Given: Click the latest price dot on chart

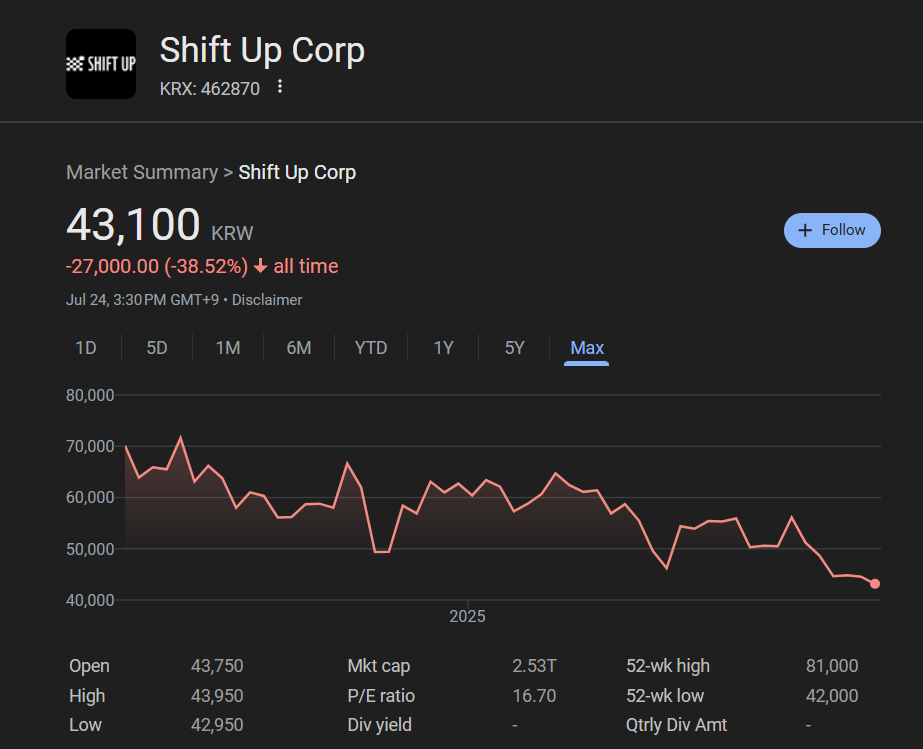Looking at the screenshot, I should tap(875, 584).
